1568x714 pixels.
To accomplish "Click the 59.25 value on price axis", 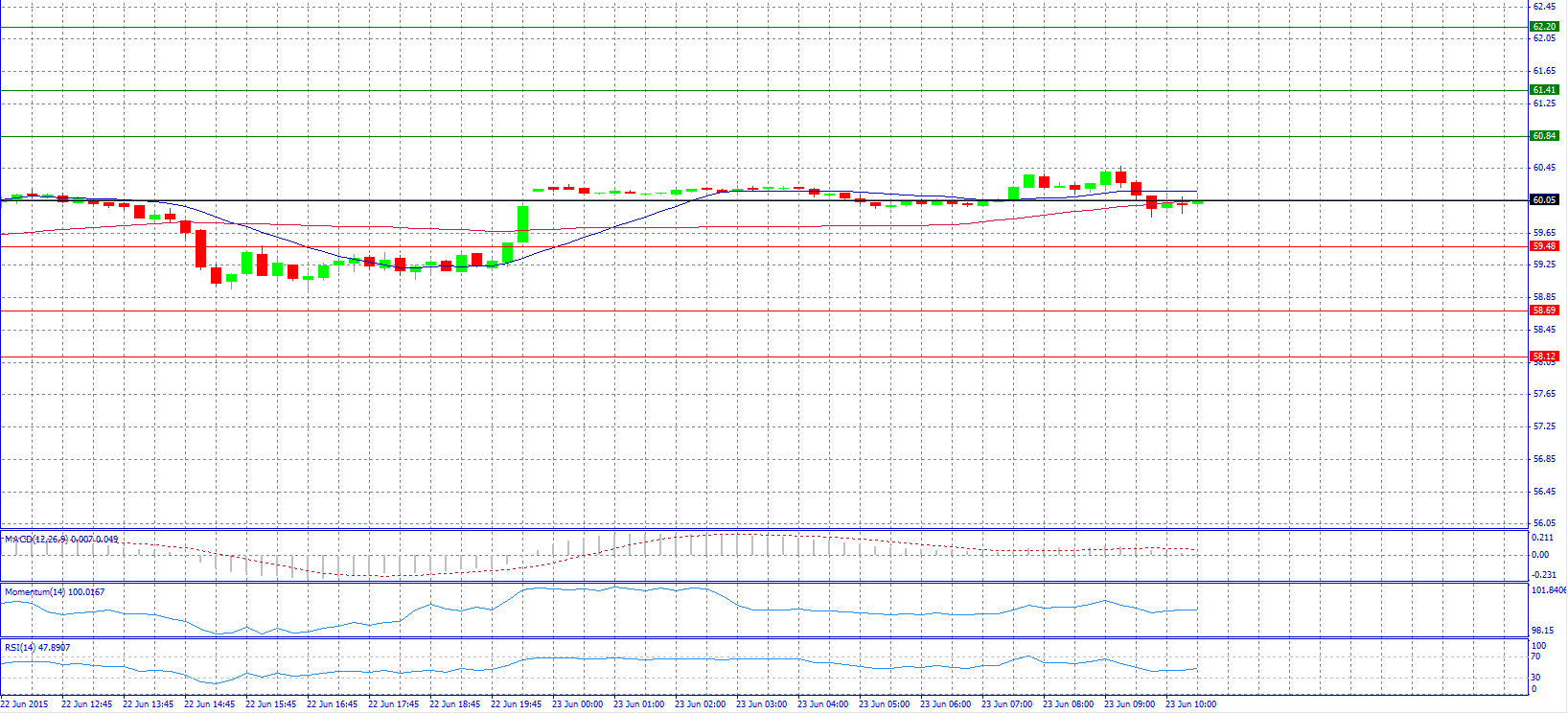I will pos(1544,265).
